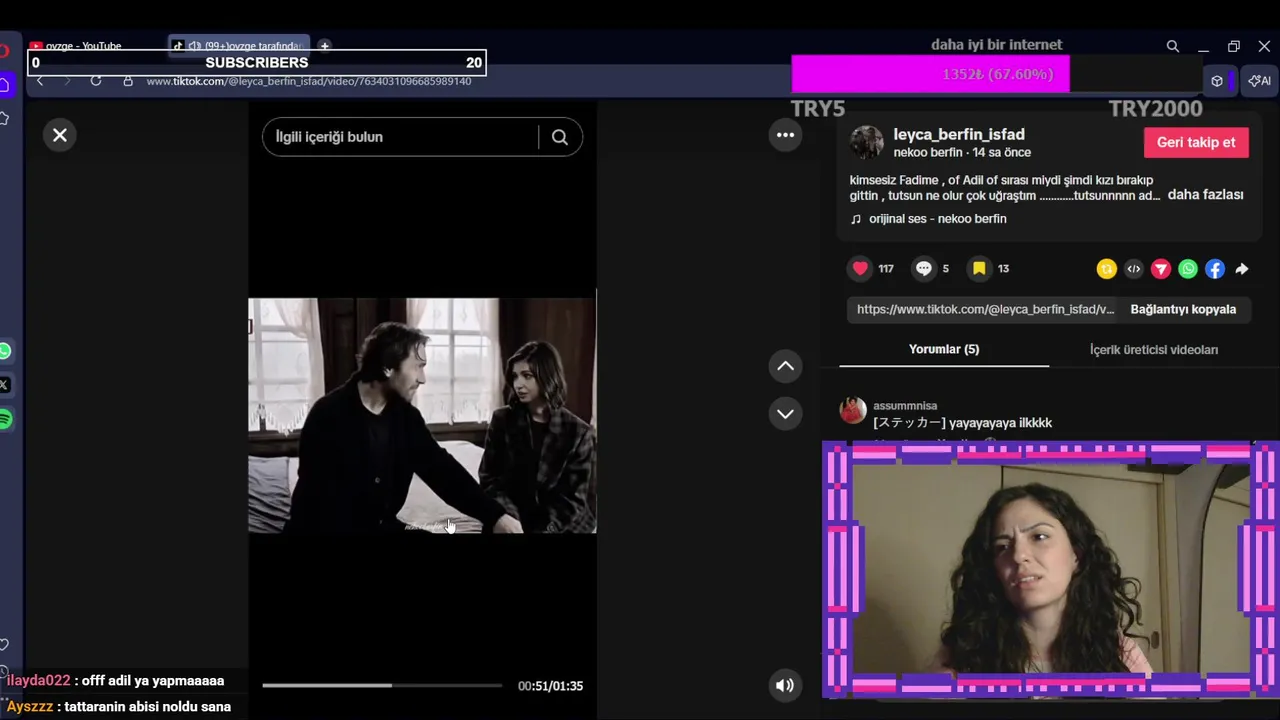
Task: Open the three-dot more options menu
Action: tap(785, 135)
